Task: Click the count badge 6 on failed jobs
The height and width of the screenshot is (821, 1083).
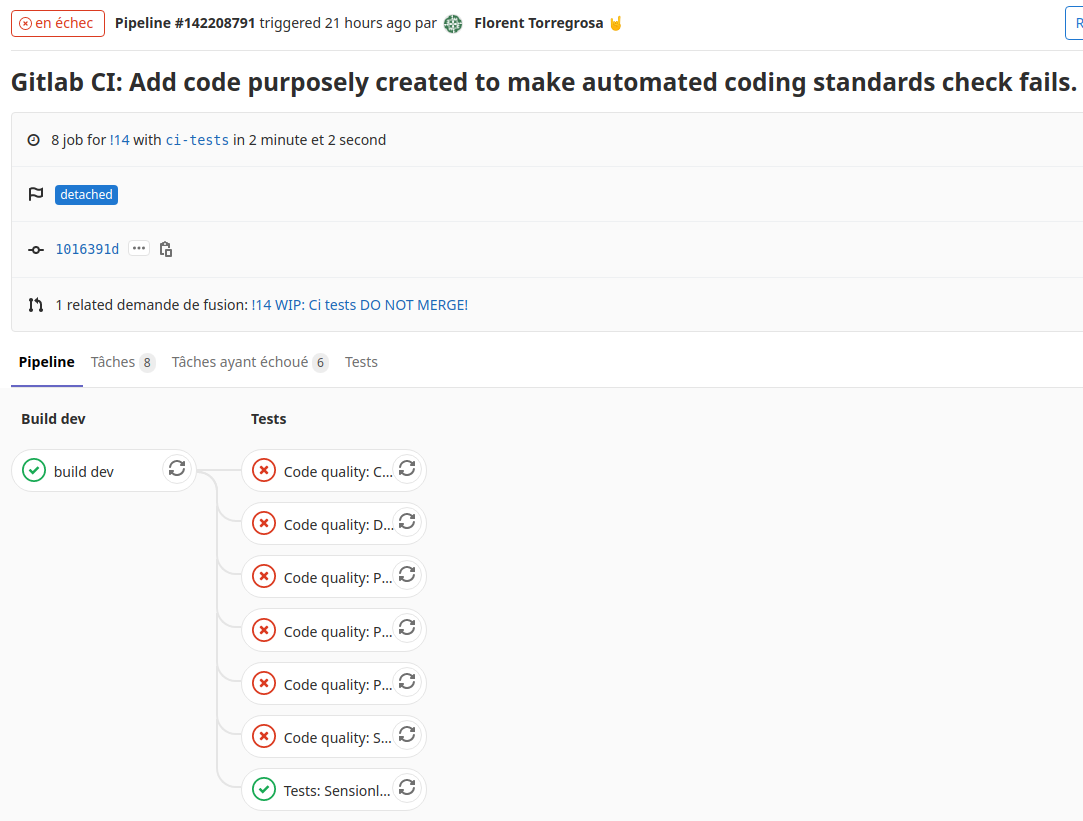Action: click(320, 363)
